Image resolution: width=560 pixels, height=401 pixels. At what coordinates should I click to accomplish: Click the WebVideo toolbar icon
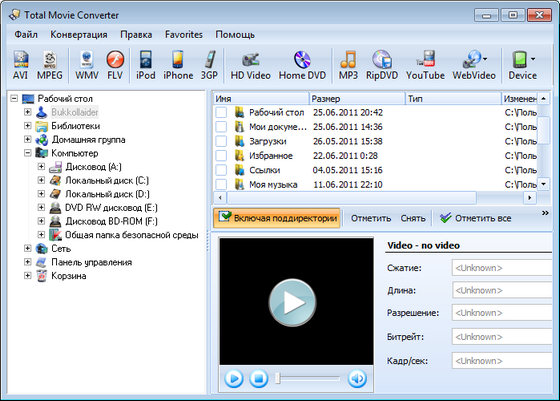point(474,65)
